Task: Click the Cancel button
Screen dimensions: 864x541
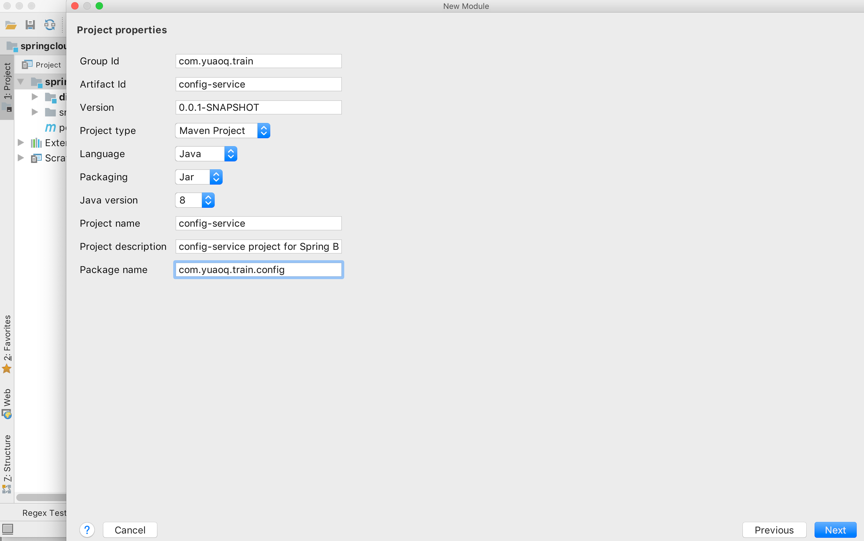Action: pyautogui.click(x=130, y=530)
